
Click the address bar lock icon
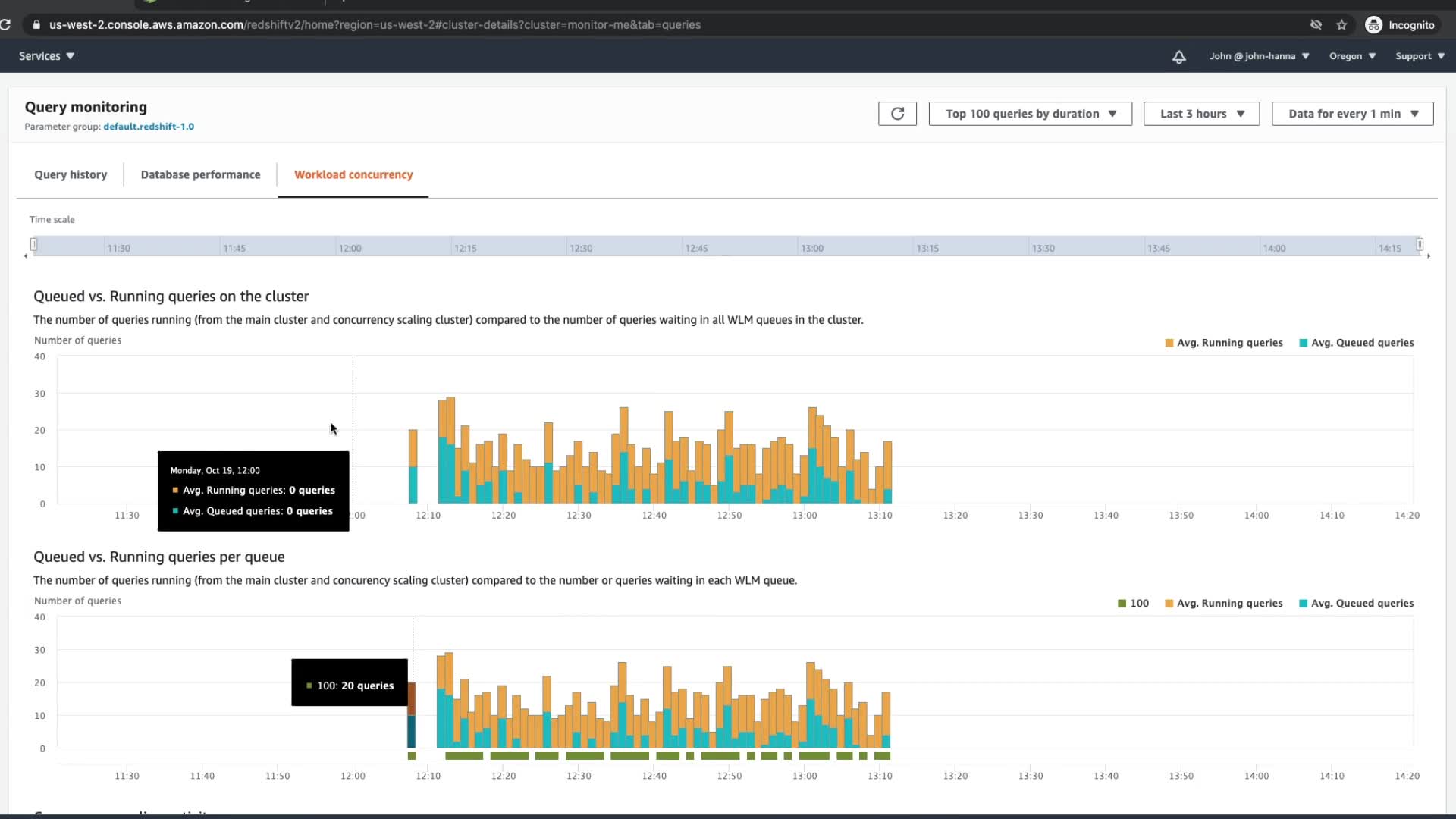(x=36, y=25)
